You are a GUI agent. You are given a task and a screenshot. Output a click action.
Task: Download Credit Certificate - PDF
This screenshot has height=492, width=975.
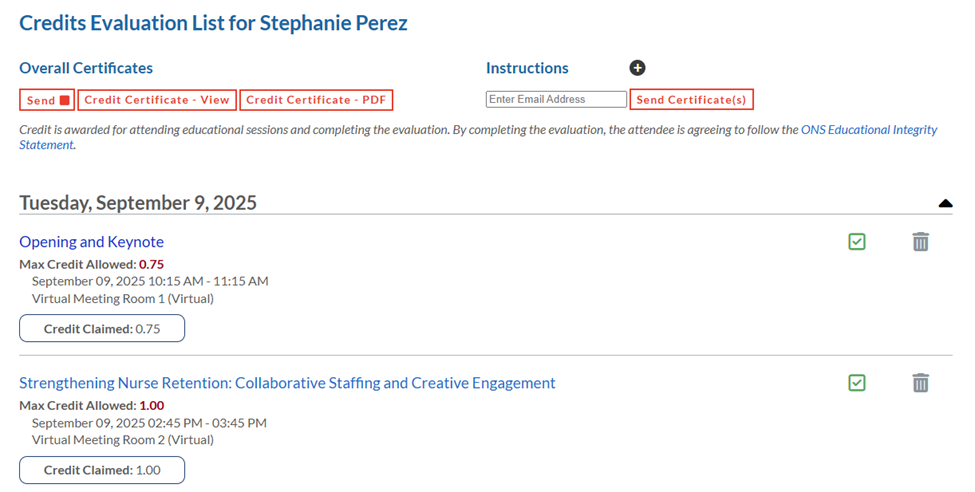(316, 100)
